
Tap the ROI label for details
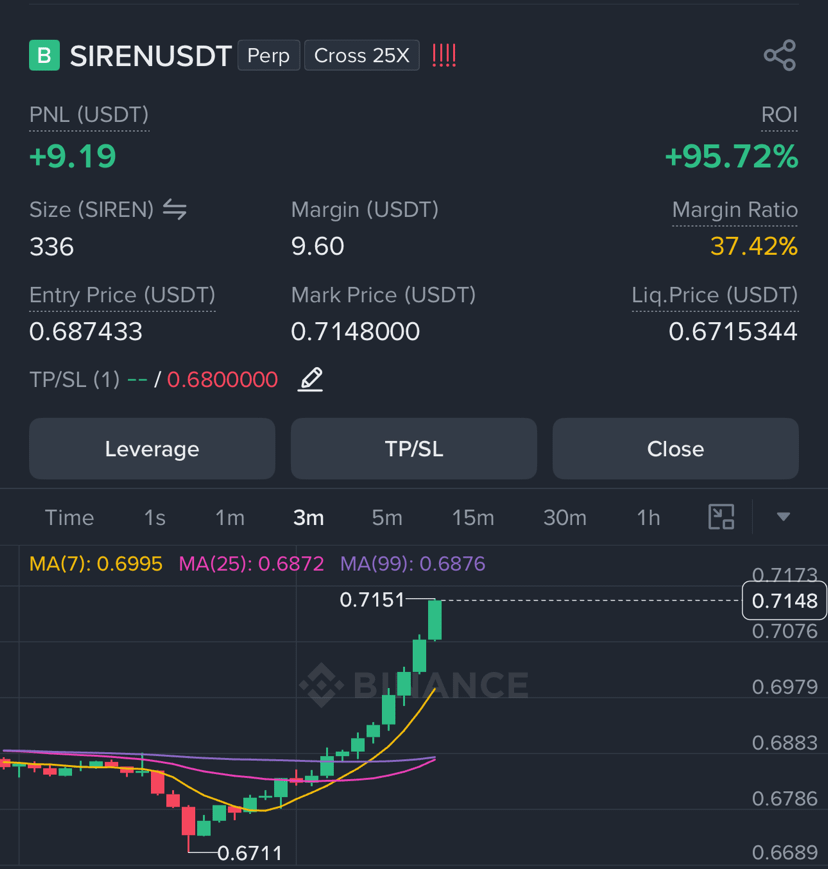coord(779,115)
